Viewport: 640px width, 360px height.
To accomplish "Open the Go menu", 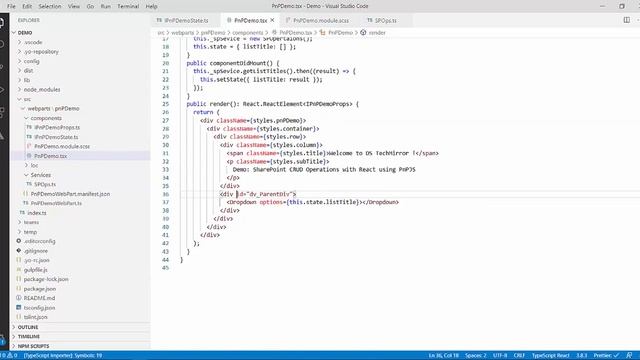I will (x=90, y=6).
